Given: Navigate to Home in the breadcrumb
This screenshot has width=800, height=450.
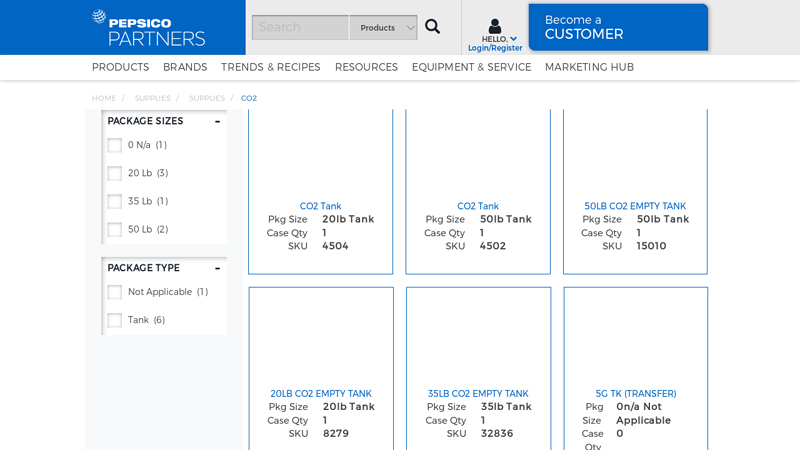Looking at the screenshot, I should 104,98.
